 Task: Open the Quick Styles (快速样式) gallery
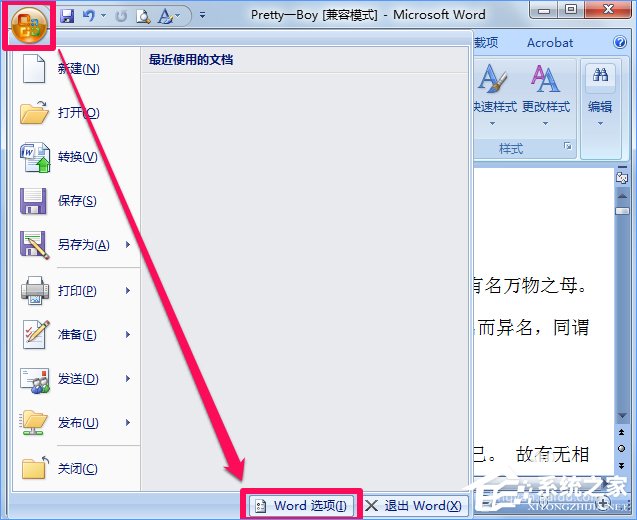tap(493, 95)
